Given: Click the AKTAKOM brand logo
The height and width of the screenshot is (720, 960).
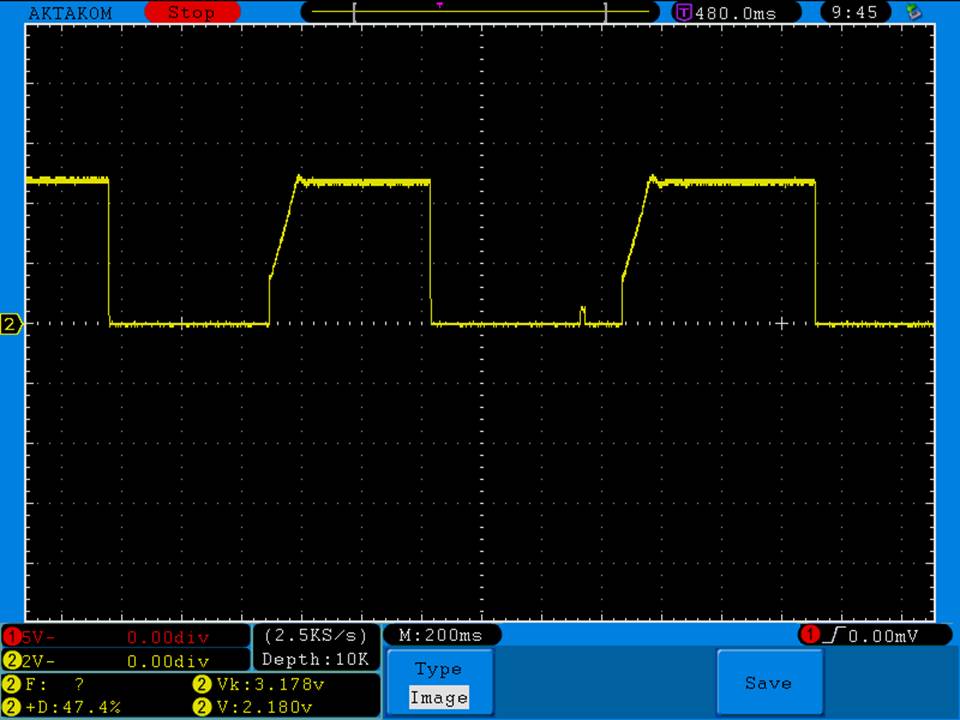Looking at the screenshot, I should (x=71, y=13).
